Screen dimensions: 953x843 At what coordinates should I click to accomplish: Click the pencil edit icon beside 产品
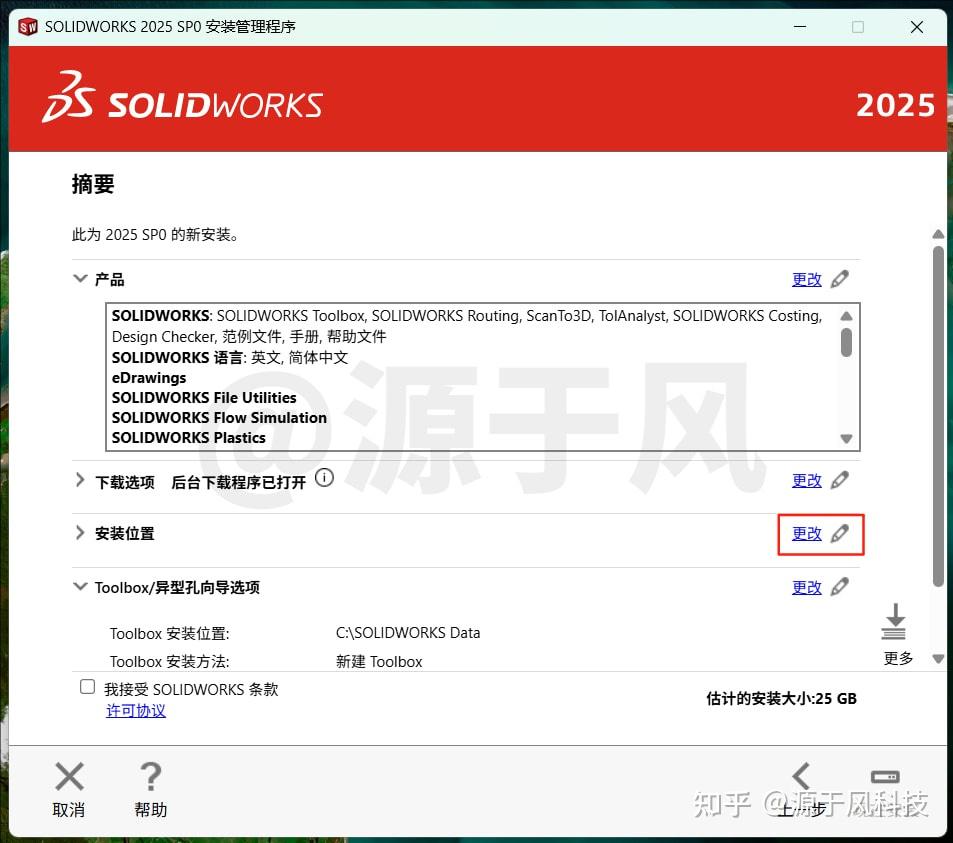click(840, 279)
